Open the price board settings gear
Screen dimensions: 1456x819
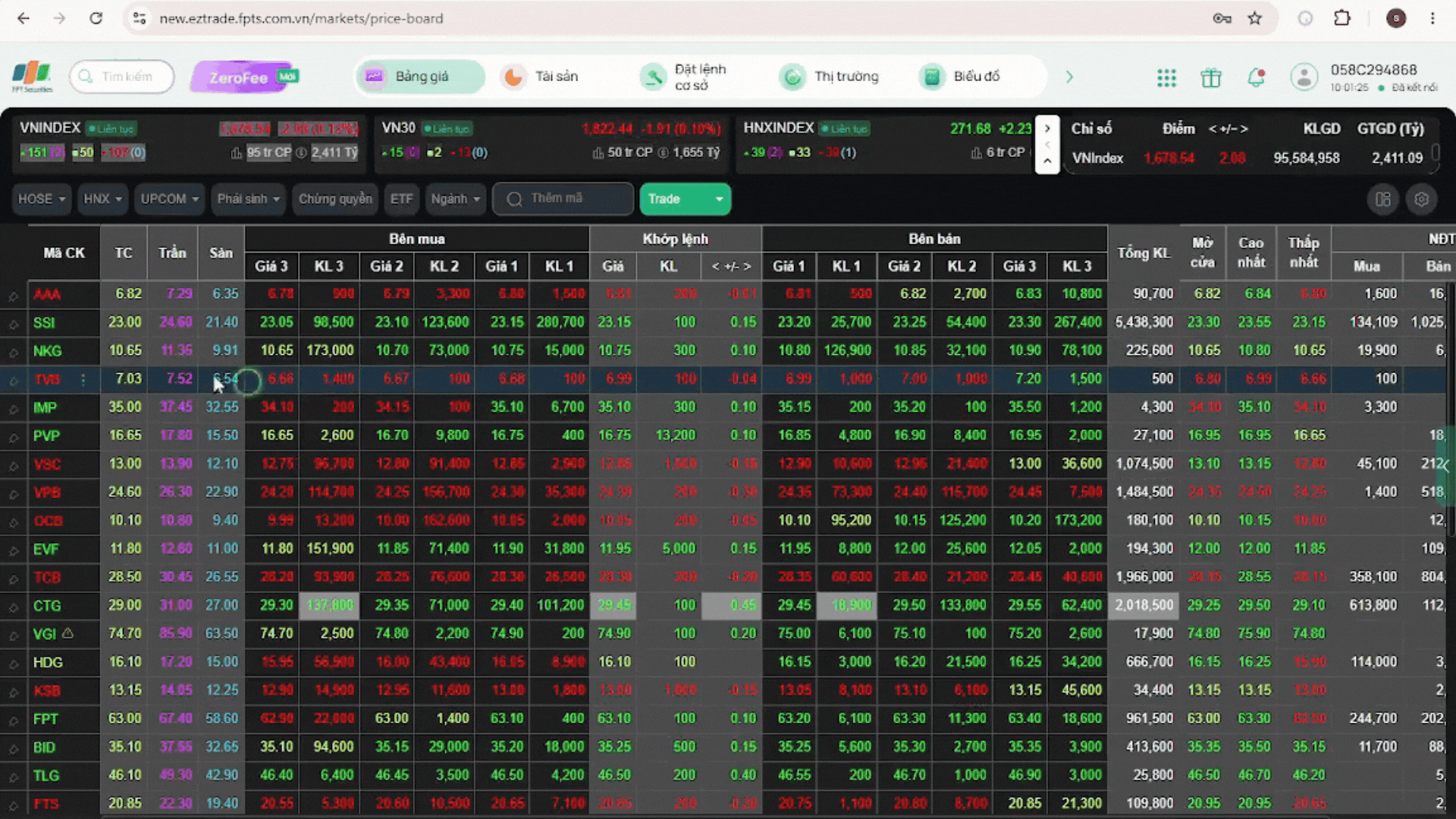click(1422, 199)
